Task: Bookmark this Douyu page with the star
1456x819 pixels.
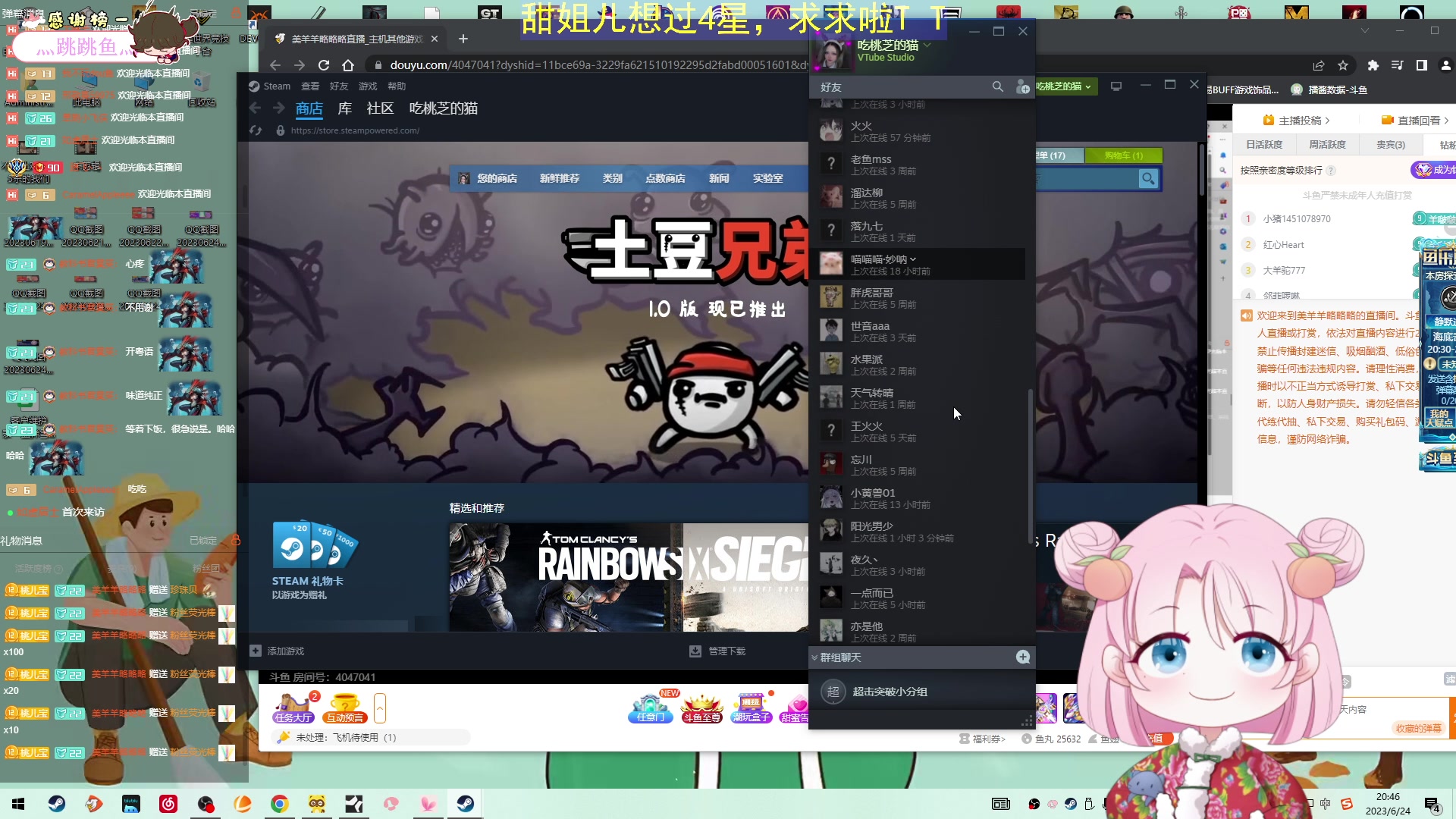Action: (1343, 65)
